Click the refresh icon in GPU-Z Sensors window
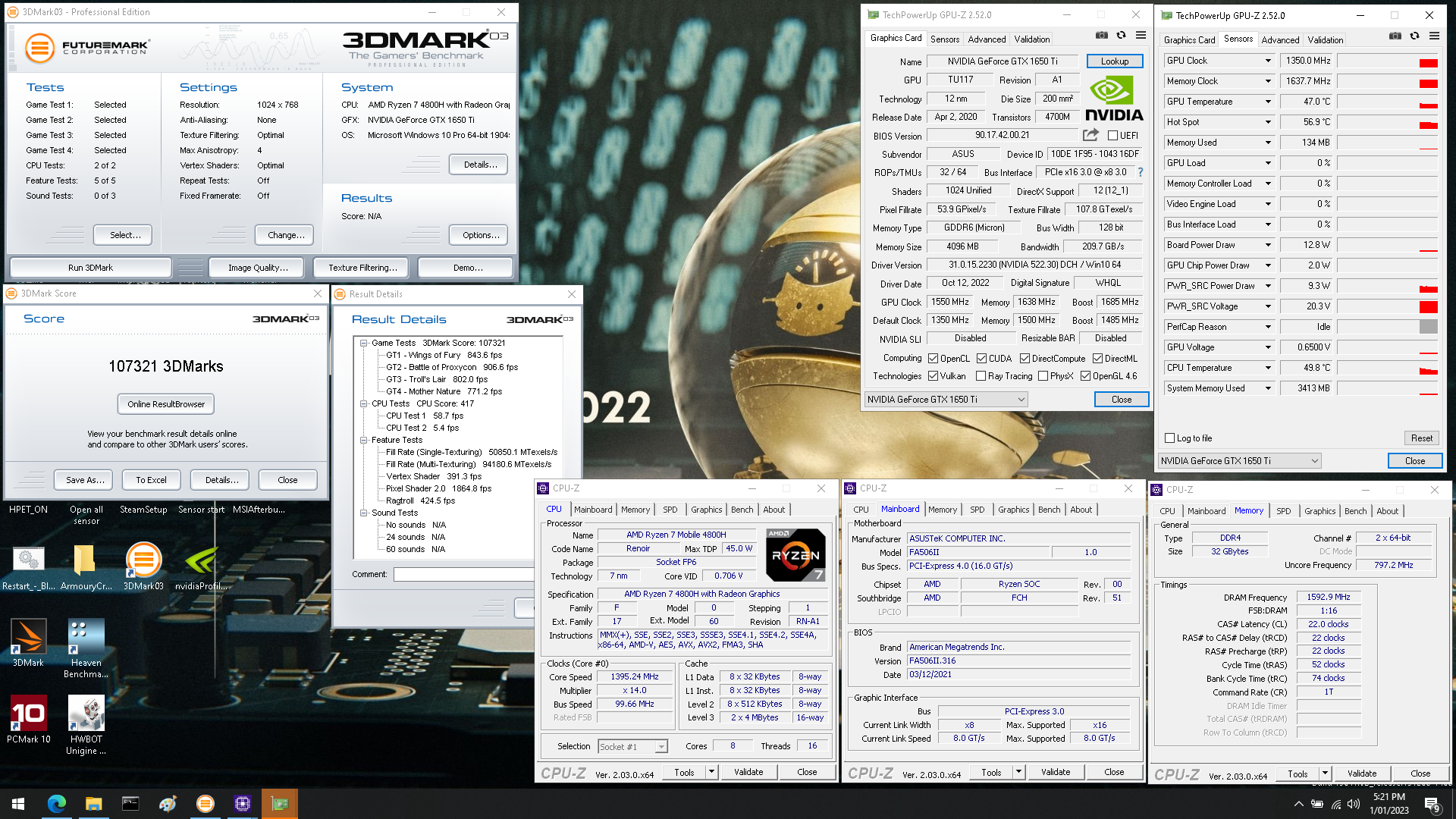 (x=1414, y=36)
